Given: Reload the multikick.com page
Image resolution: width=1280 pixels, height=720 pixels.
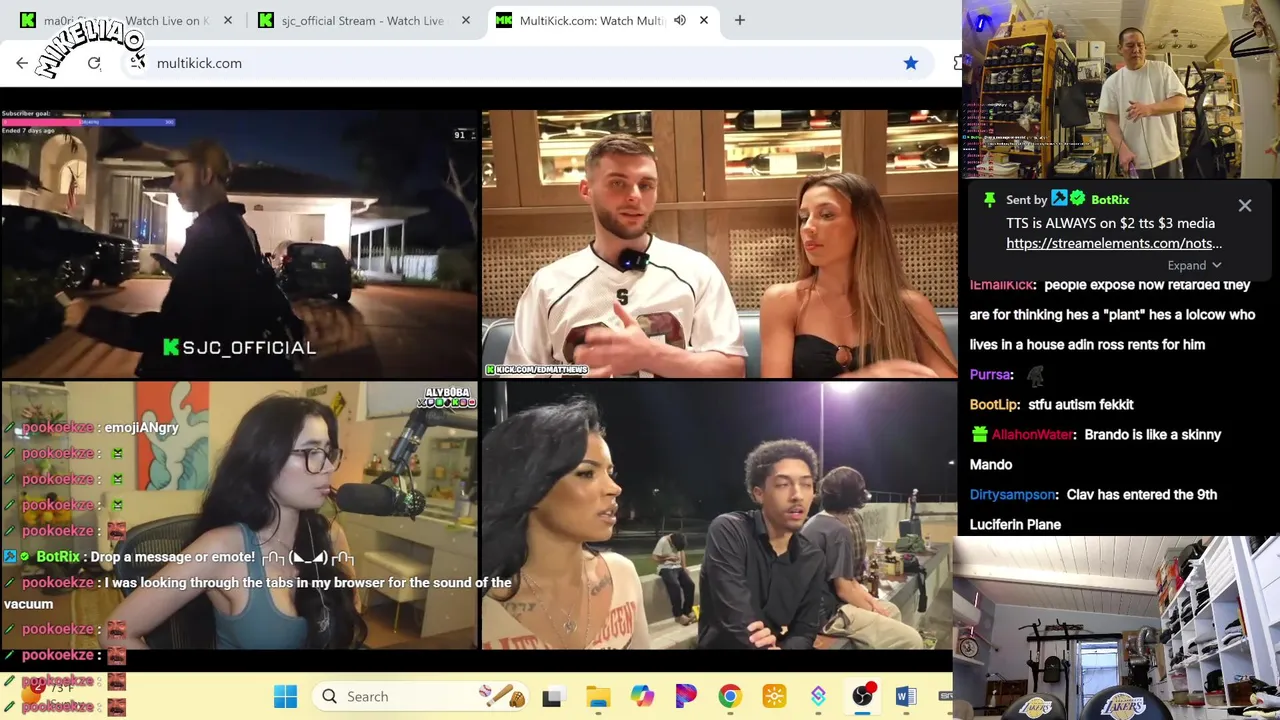Looking at the screenshot, I should coord(94,63).
